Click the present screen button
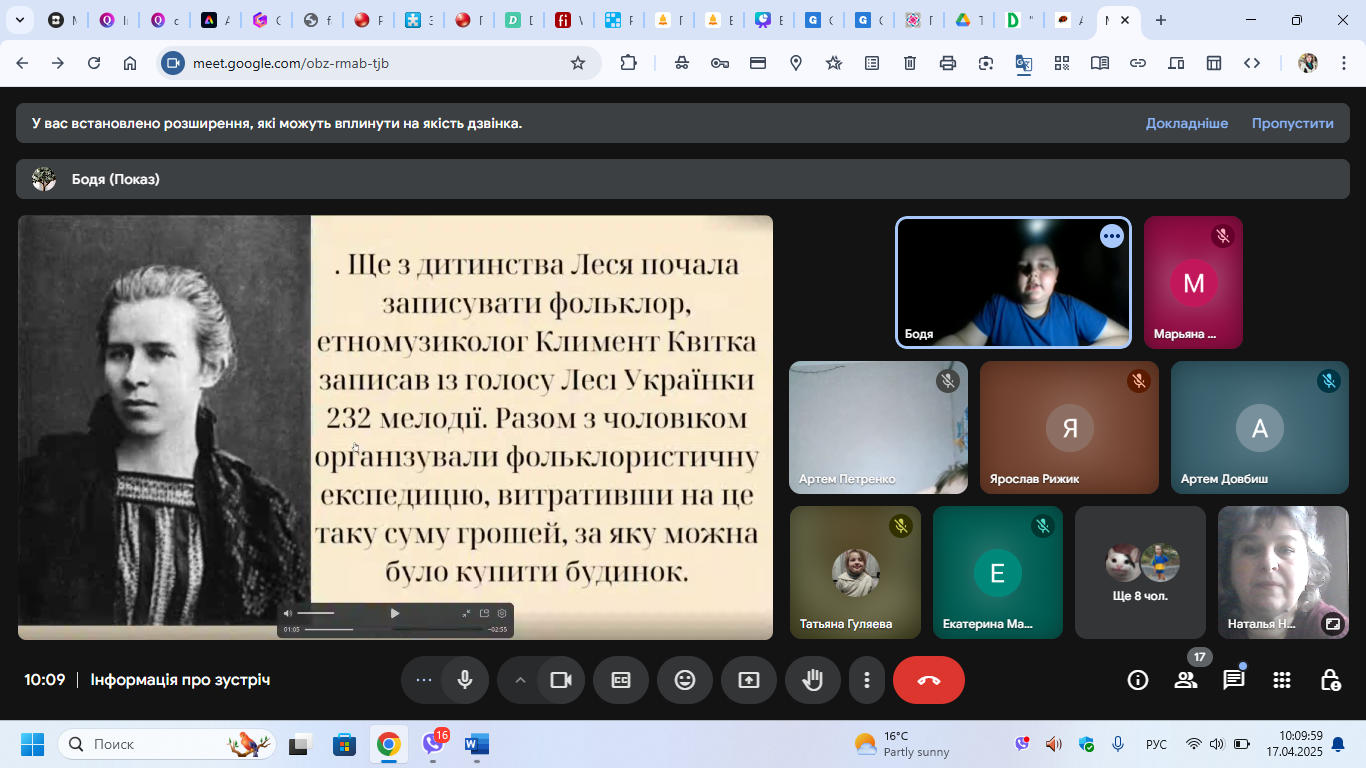 point(749,680)
